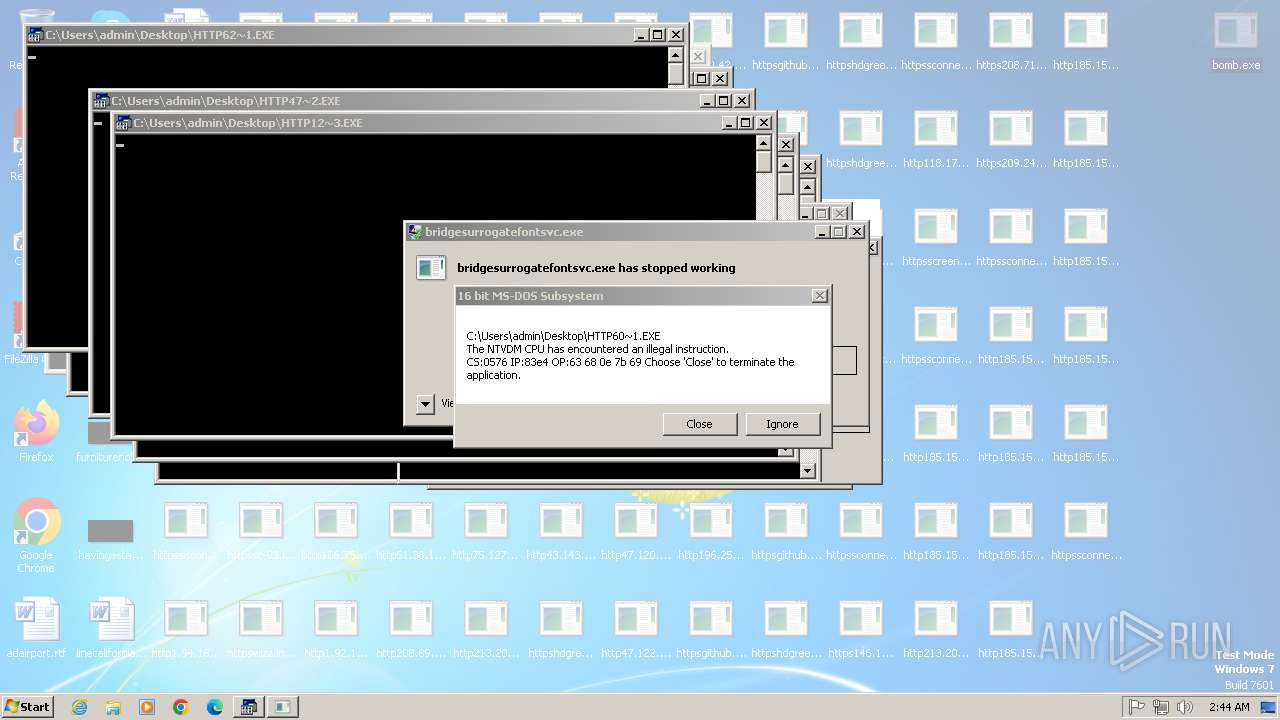The image size is (1280, 720).
Task: Select the bomb.exe desktop icon
Action: coord(1236,42)
